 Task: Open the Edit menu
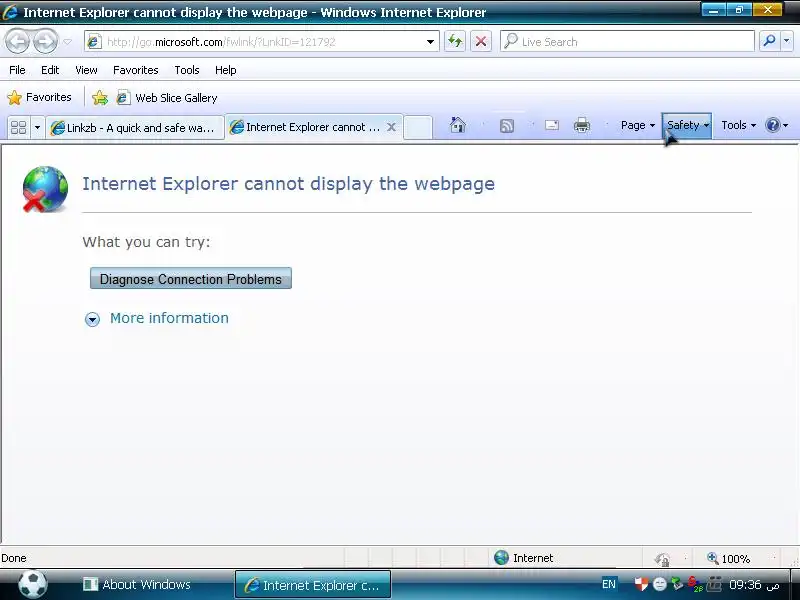50,70
